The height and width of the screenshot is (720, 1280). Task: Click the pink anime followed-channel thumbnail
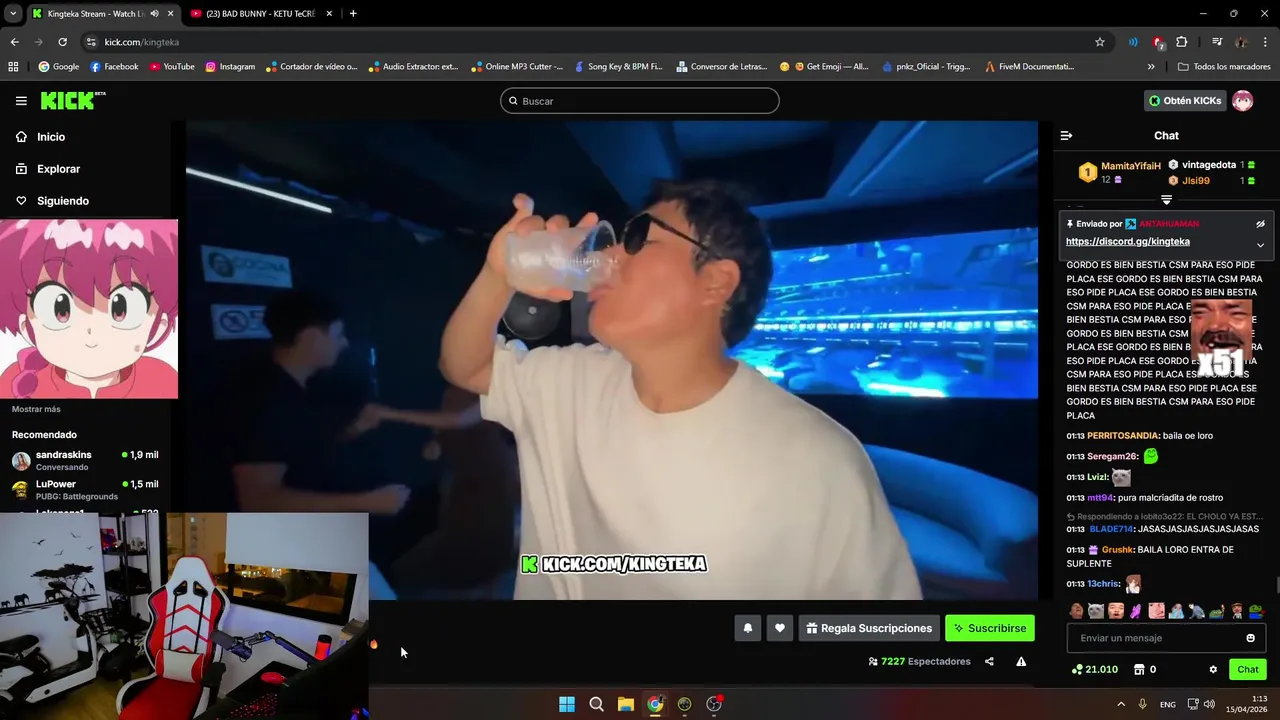pyautogui.click(x=89, y=309)
